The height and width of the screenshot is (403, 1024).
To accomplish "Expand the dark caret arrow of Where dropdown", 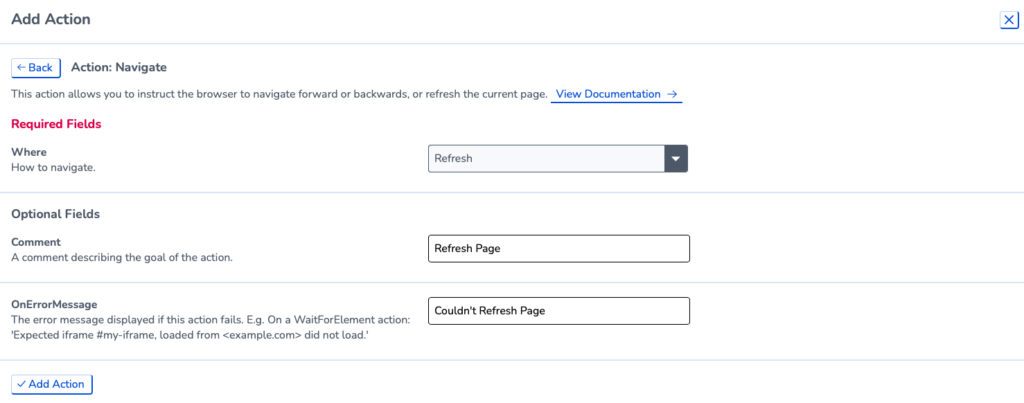I will 676,159.
